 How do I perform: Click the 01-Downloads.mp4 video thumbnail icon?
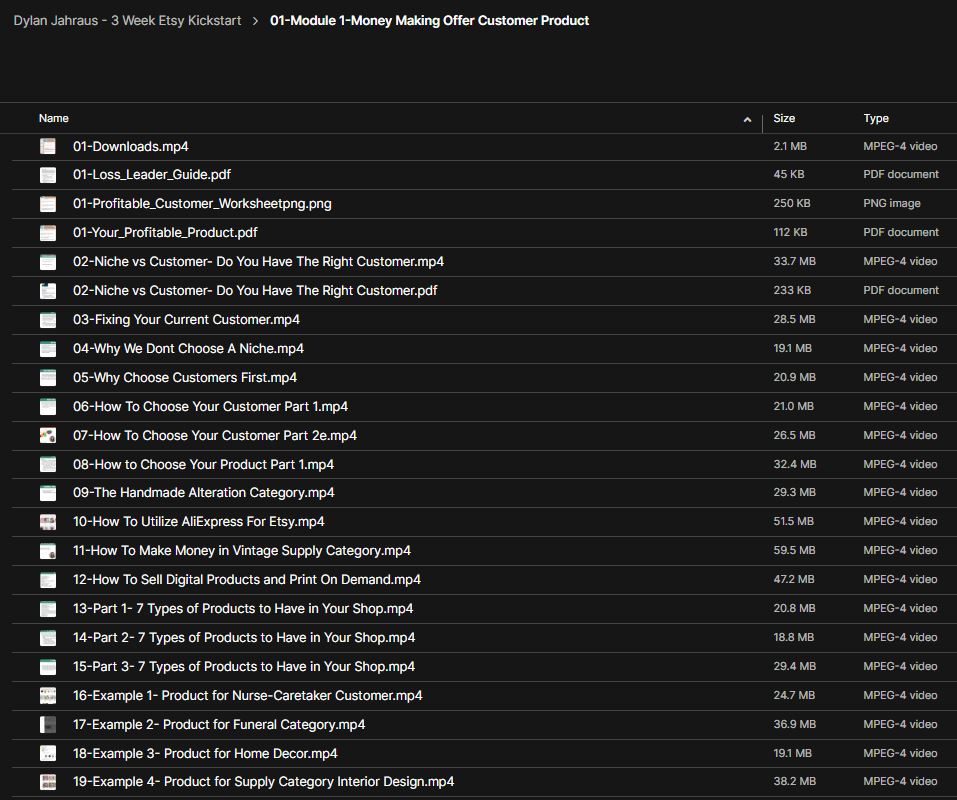48,146
